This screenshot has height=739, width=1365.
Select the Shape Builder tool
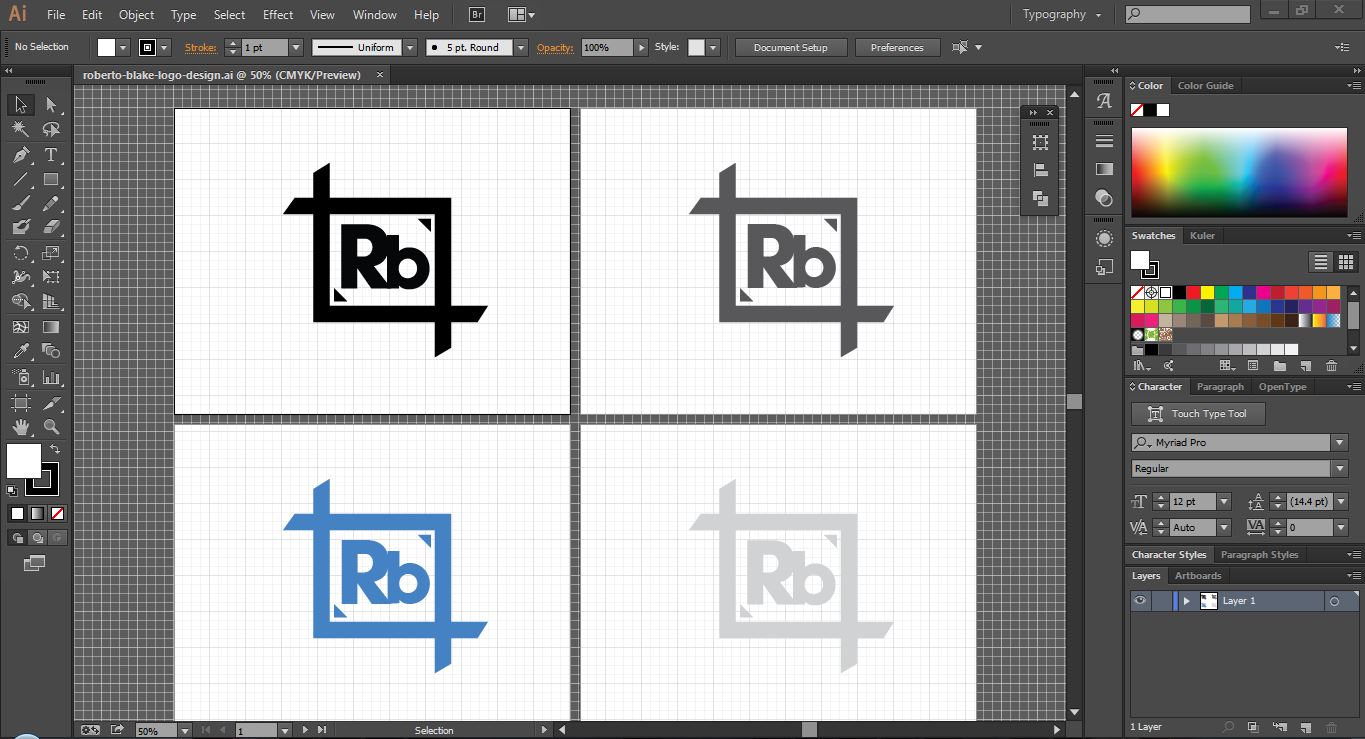(x=20, y=302)
